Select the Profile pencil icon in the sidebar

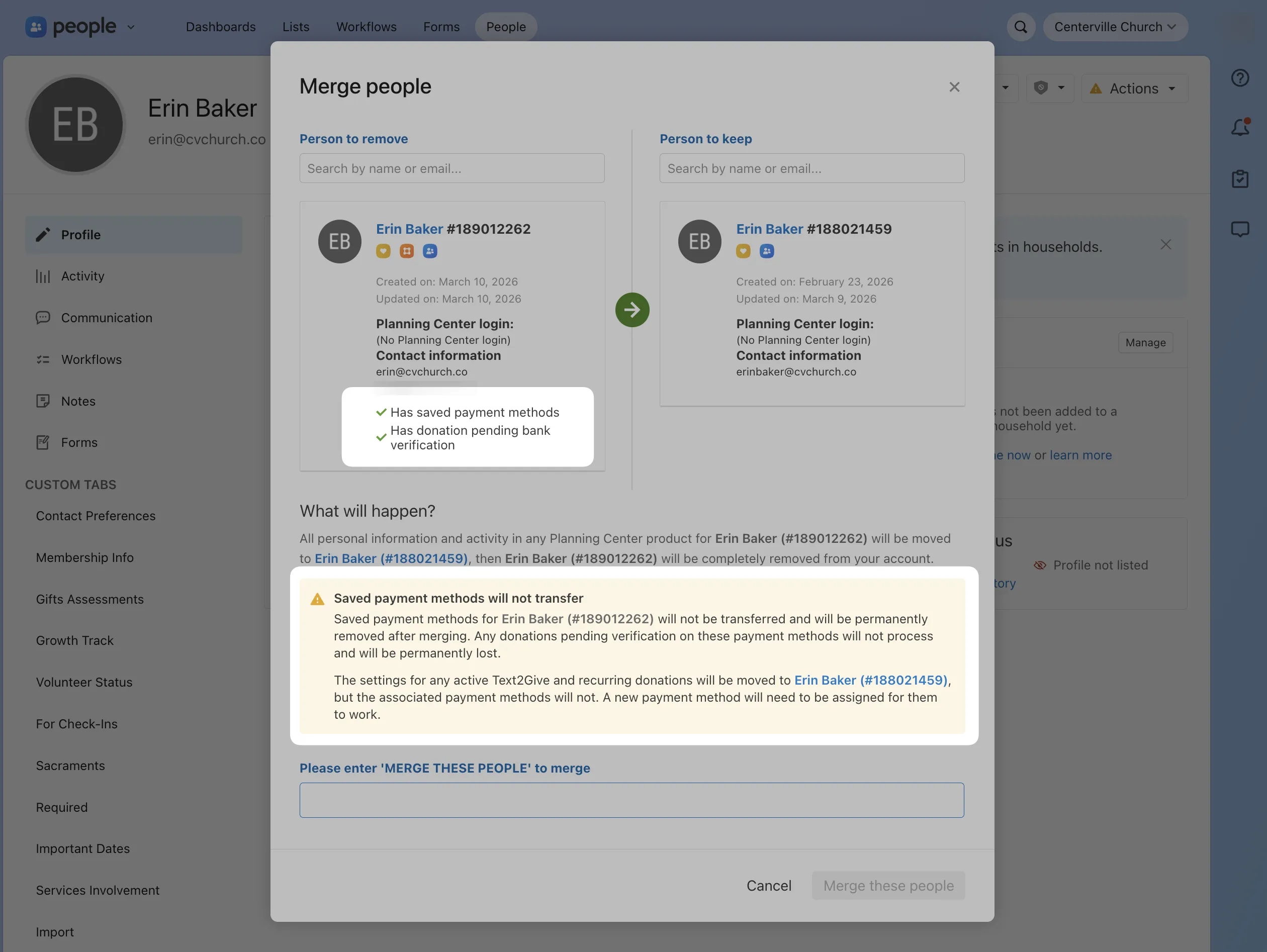(x=44, y=234)
